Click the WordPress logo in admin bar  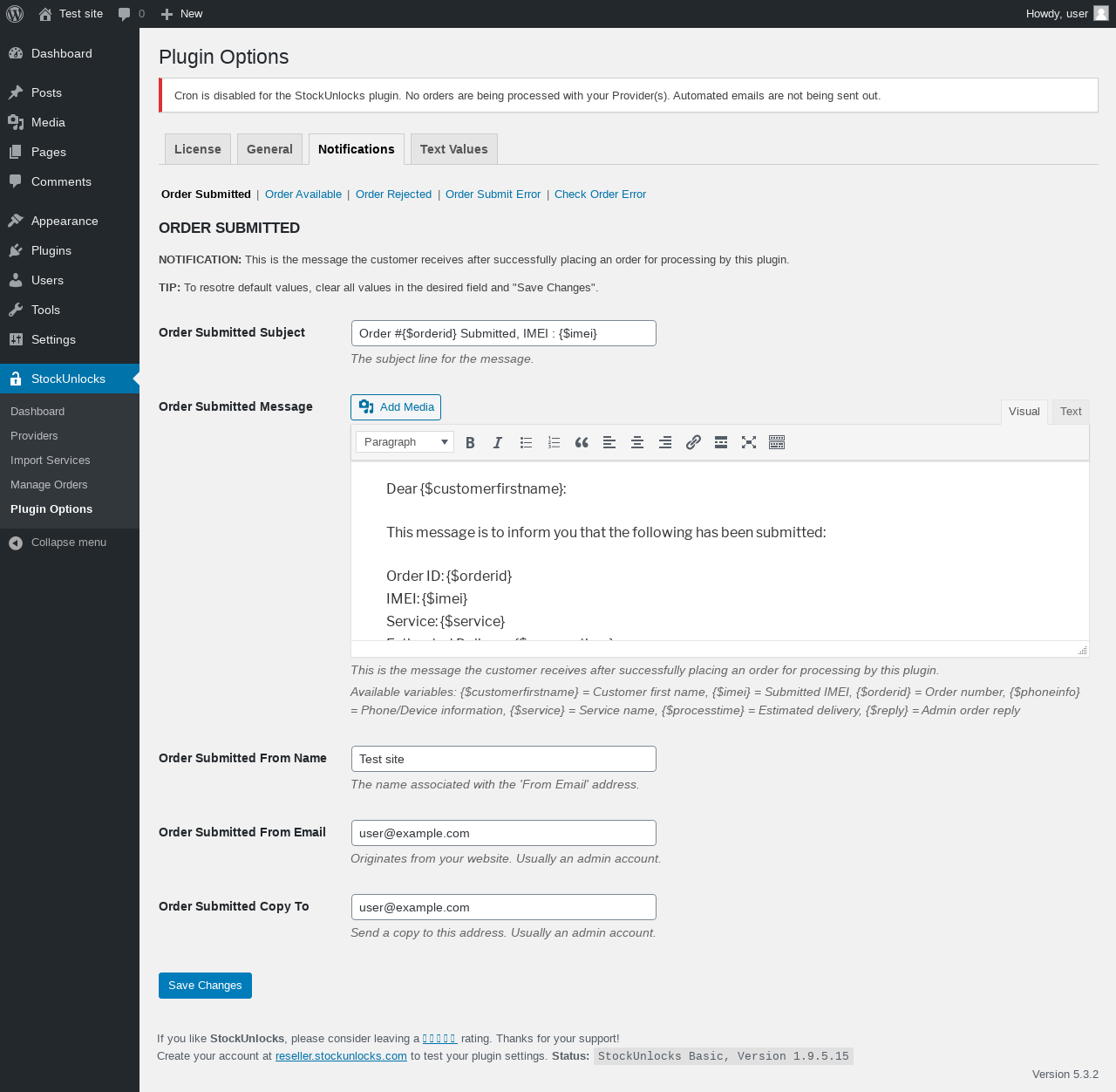[x=15, y=14]
